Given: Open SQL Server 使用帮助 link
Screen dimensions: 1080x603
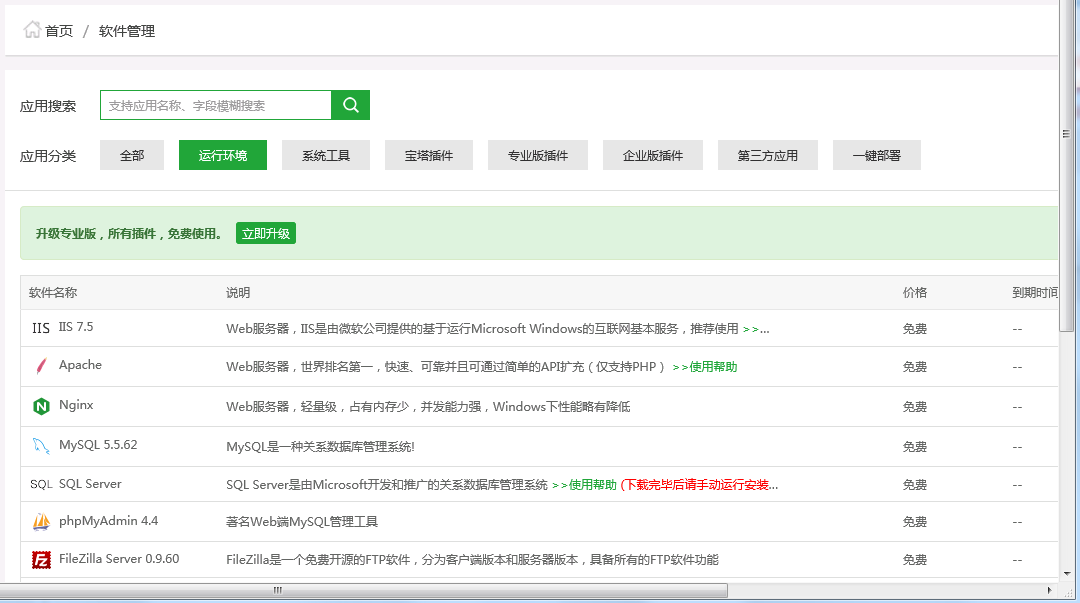Looking at the screenshot, I should pyautogui.click(x=584, y=484).
